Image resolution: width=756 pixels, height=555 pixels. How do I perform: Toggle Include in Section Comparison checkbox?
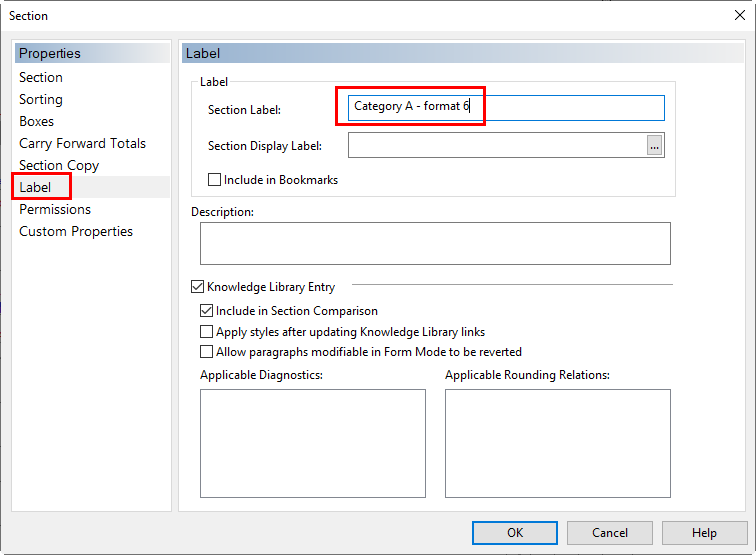point(206,311)
